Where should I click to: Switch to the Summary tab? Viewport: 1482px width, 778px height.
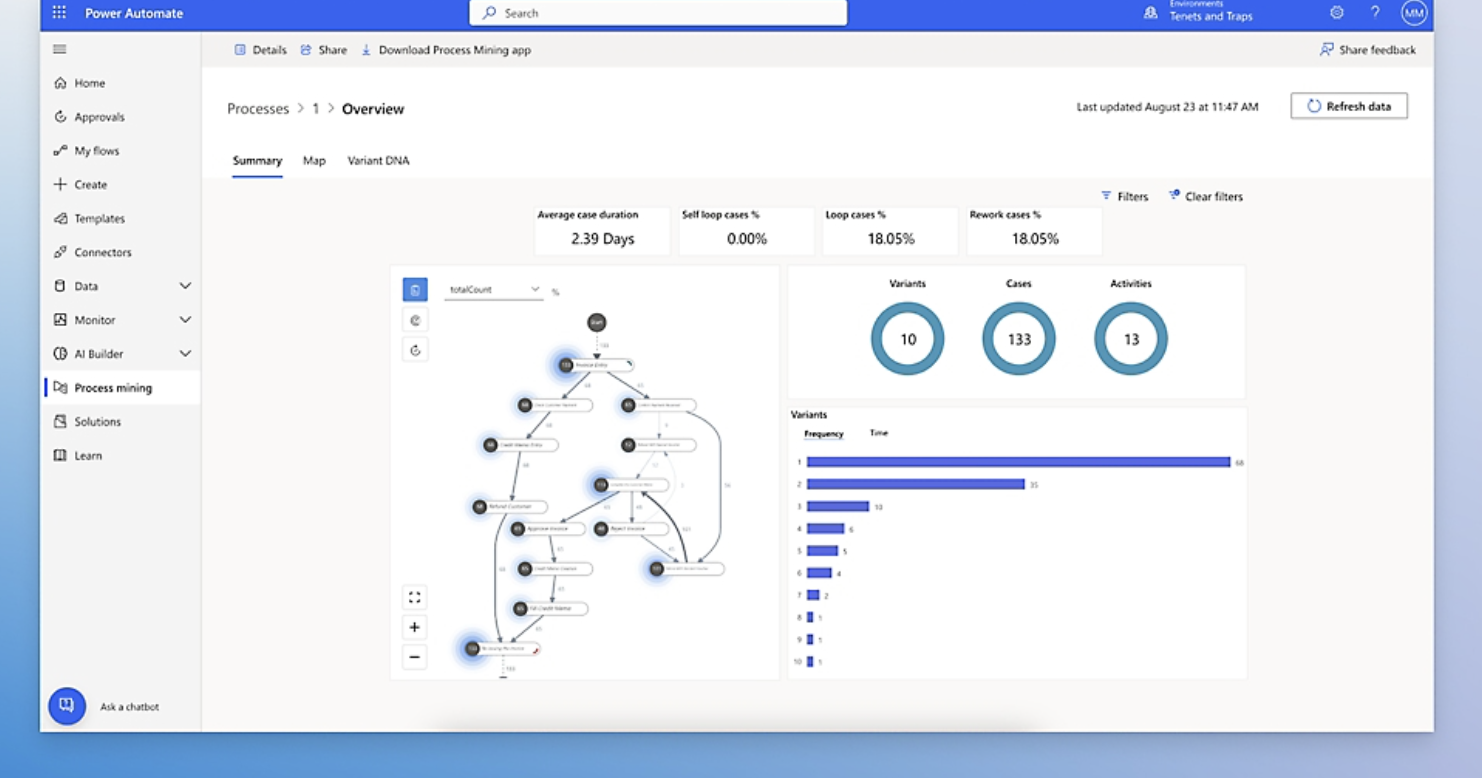pos(257,161)
